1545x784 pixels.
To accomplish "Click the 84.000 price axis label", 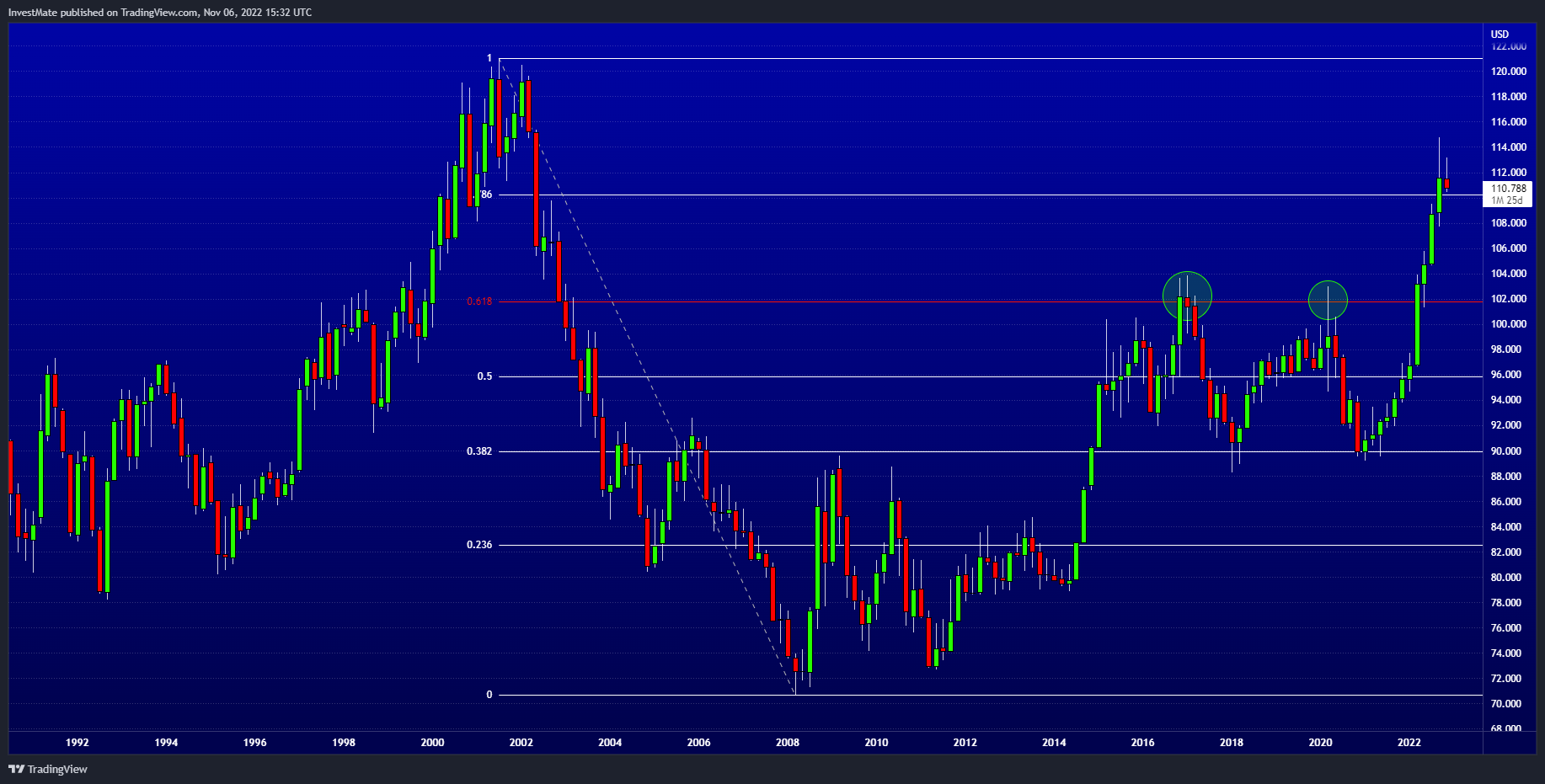I will 1508,527.
